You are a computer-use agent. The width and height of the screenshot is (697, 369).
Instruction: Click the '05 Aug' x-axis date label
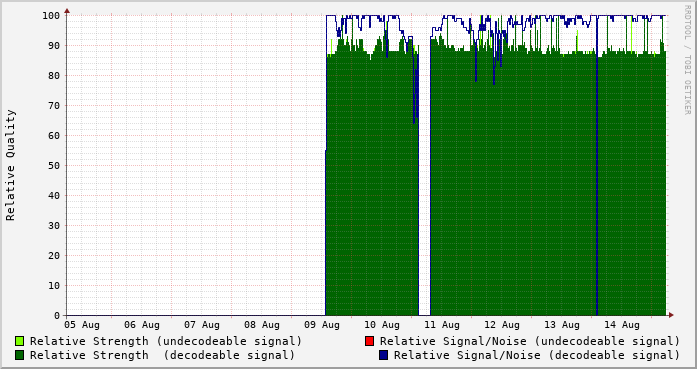[x=82, y=325]
